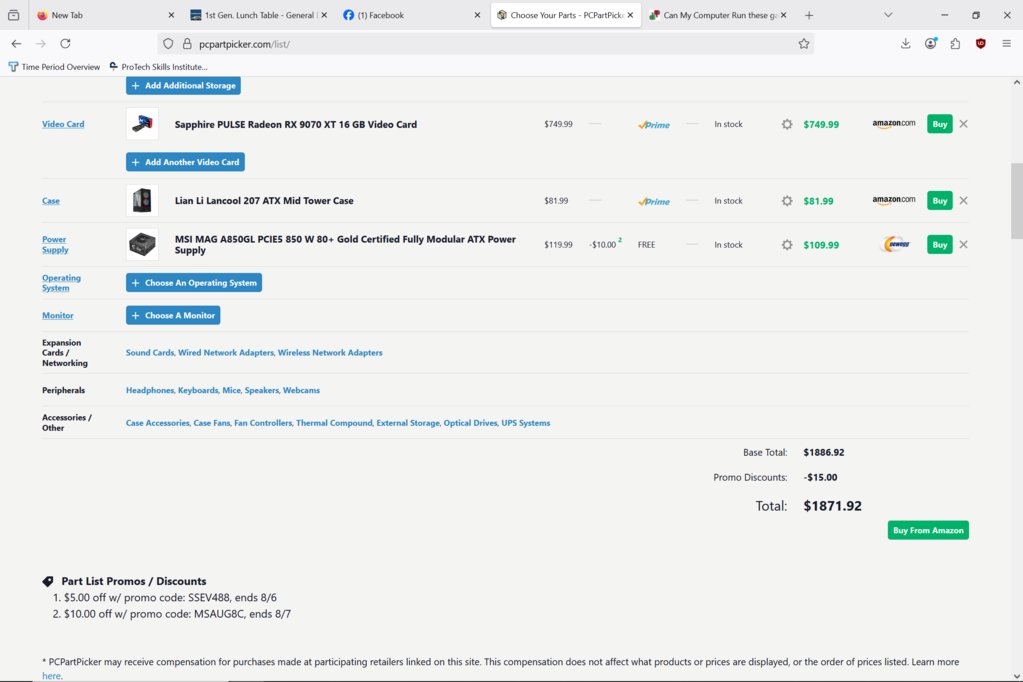The height and width of the screenshot is (682, 1023).
Task: Open the MSI power supply thumbnail
Action: (x=142, y=245)
